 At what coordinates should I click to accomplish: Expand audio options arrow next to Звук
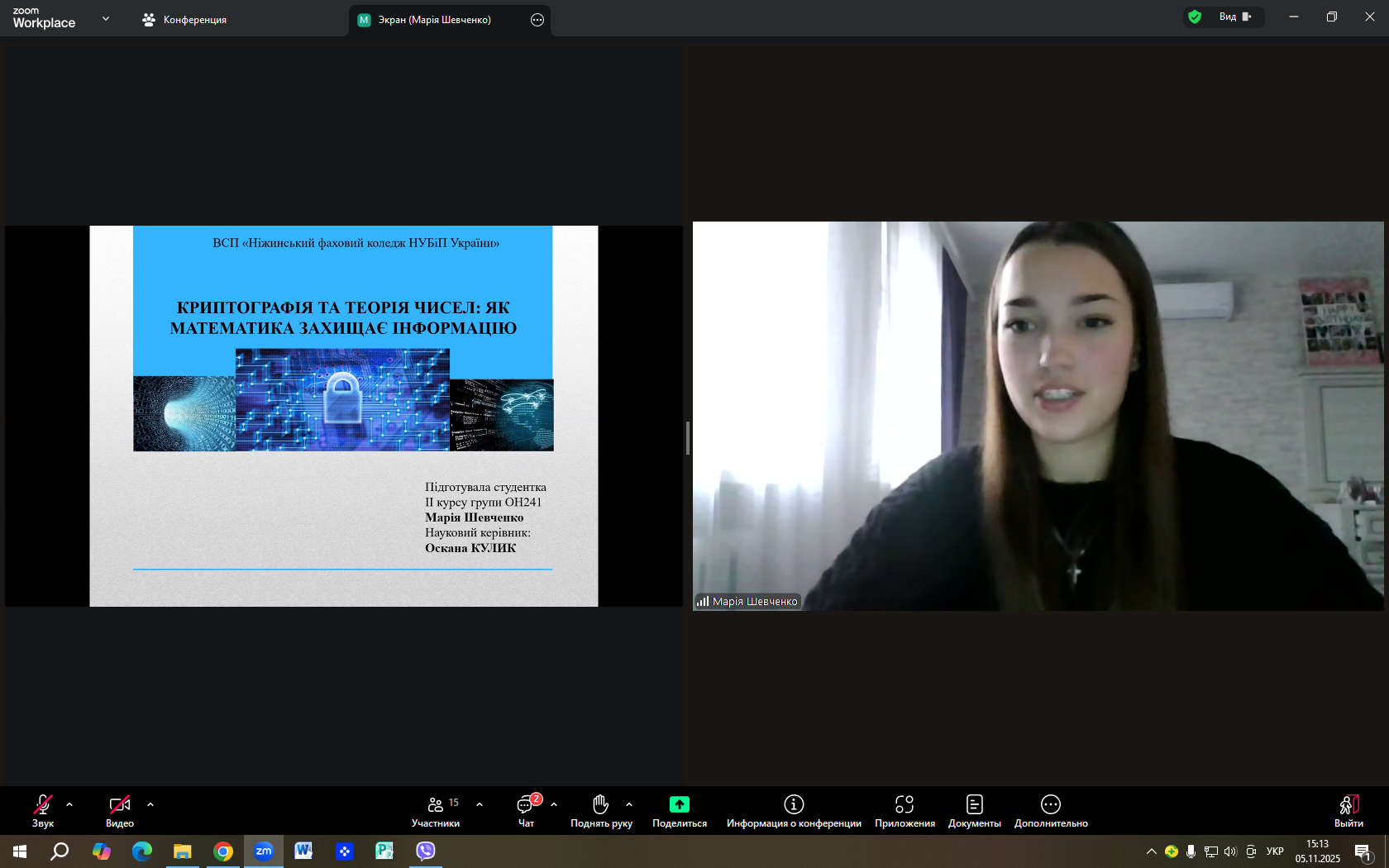69,804
